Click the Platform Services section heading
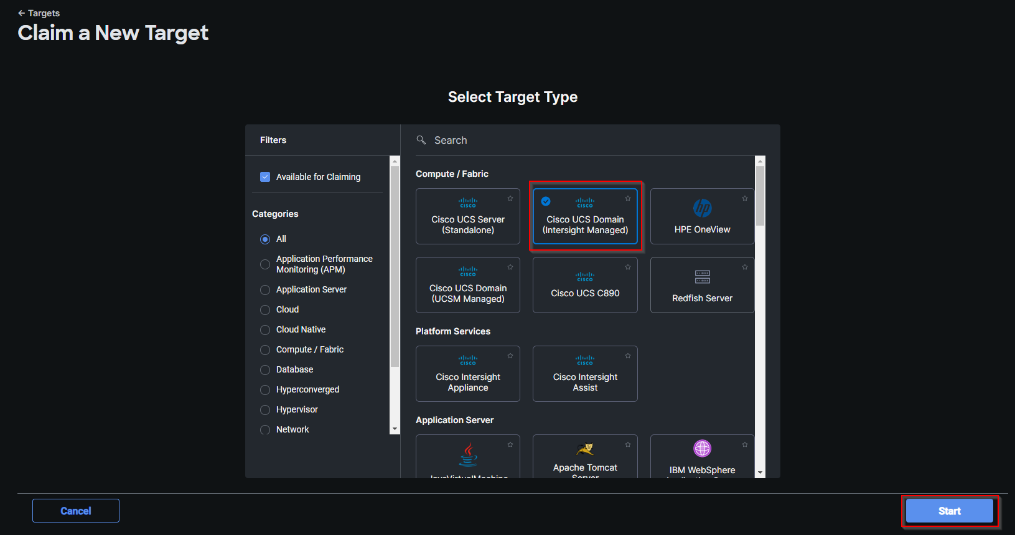Screen dimensions: 1015x535 tap(453, 332)
